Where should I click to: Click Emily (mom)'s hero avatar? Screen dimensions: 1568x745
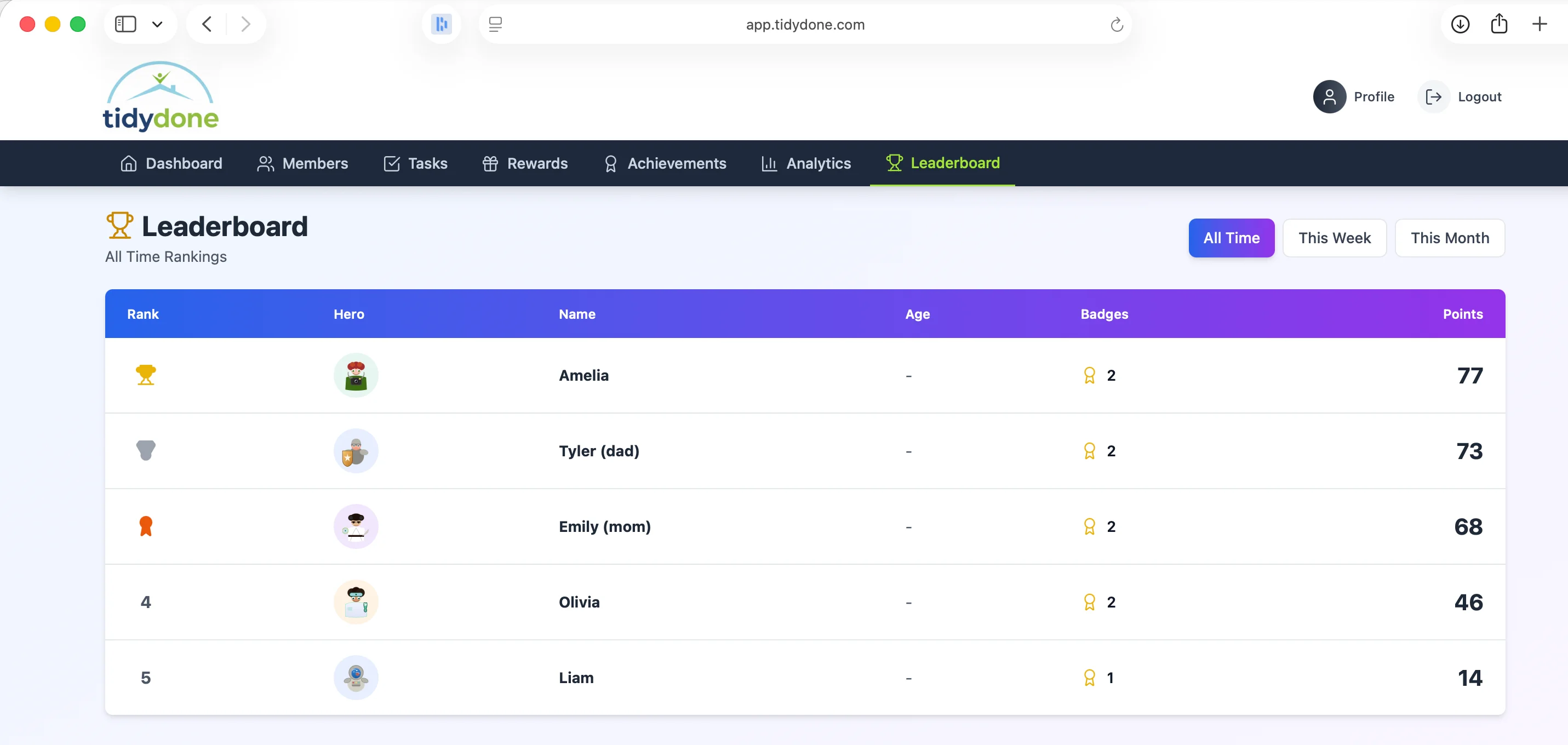click(x=356, y=526)
